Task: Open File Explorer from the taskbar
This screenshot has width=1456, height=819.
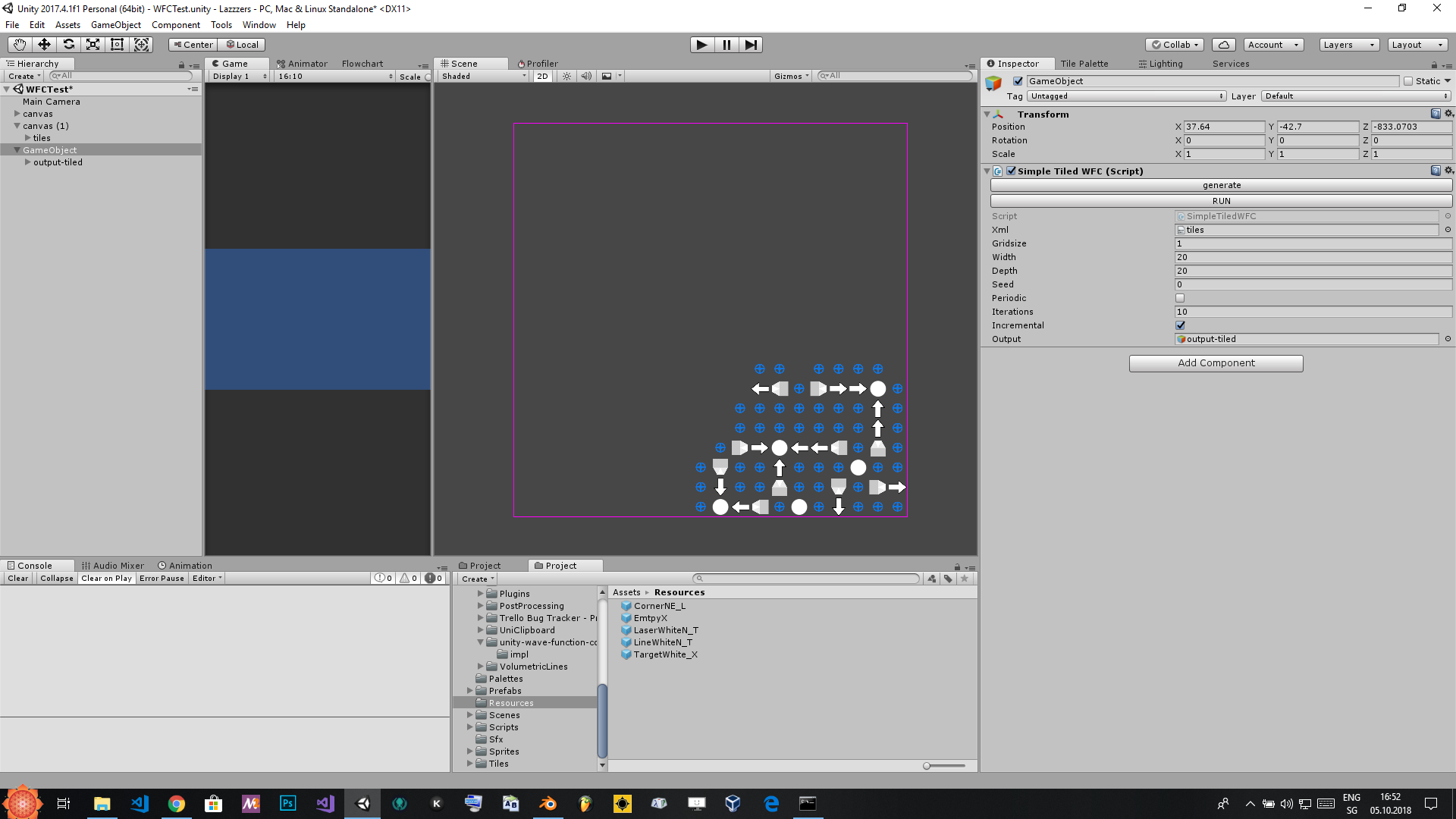Action: coord(102,803)
